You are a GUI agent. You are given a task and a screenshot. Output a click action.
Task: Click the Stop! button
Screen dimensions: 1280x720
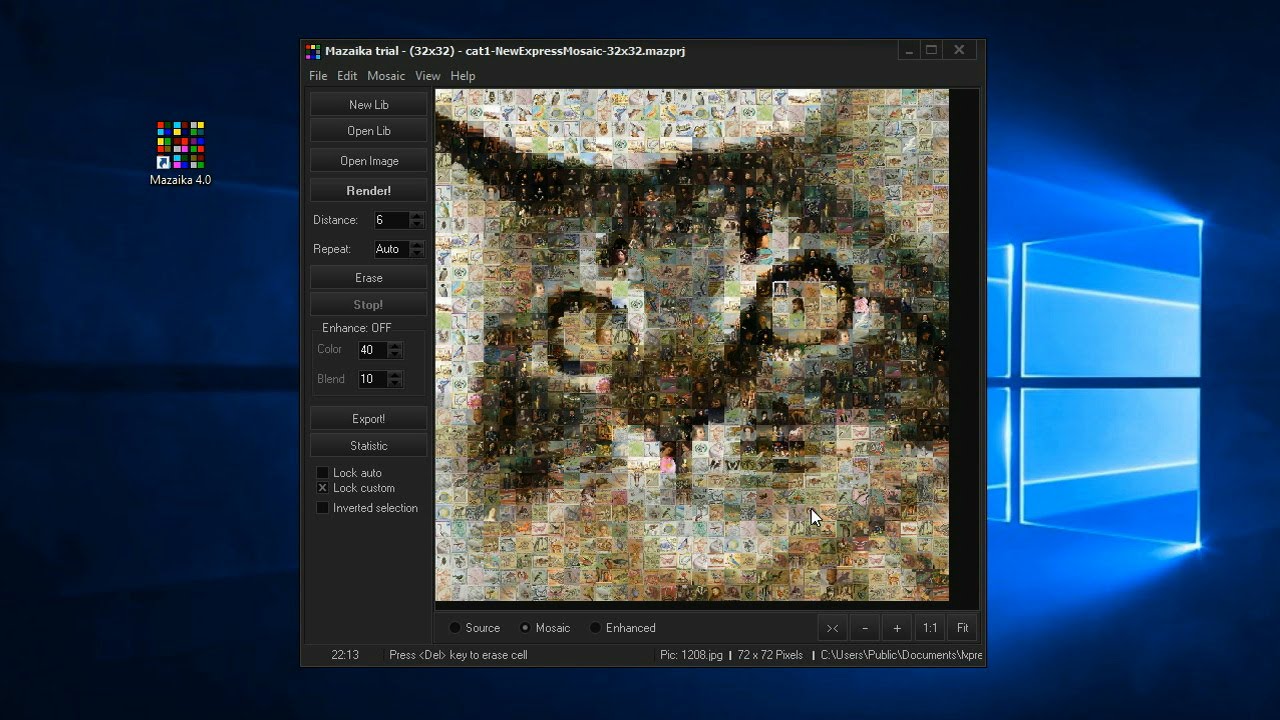click(x=368, y=305)
